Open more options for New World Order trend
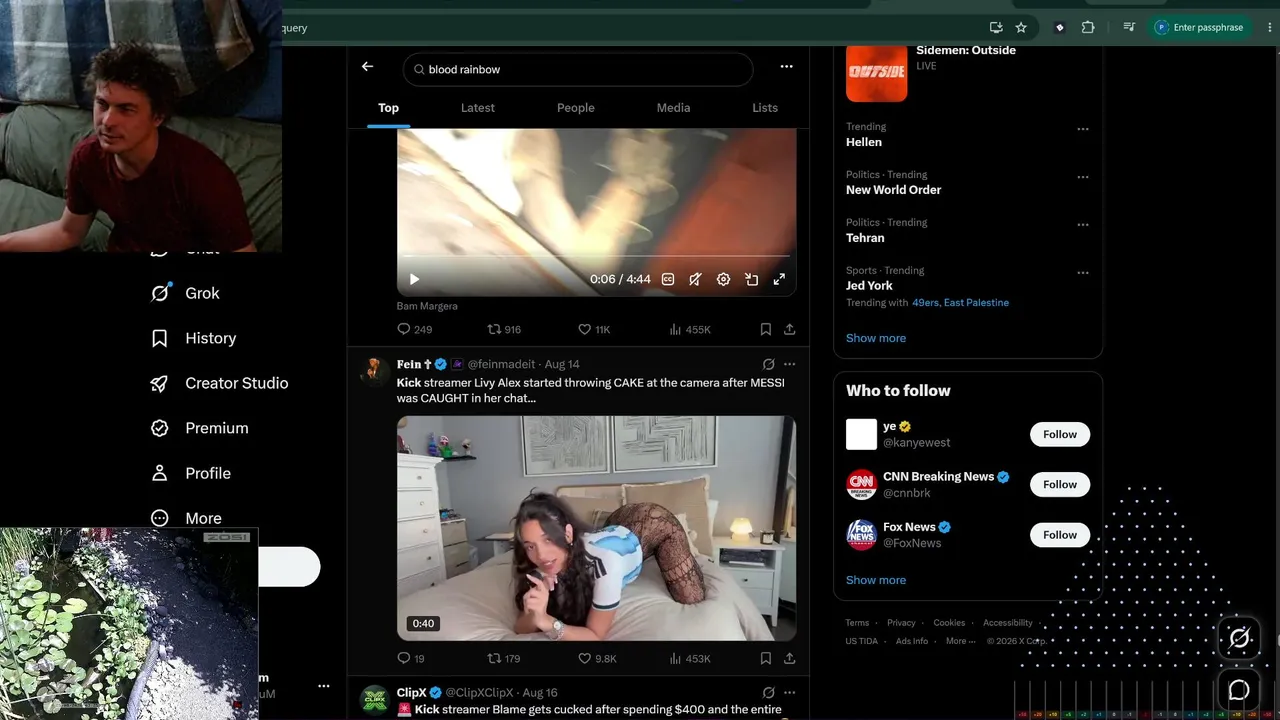 point(1083,177)
